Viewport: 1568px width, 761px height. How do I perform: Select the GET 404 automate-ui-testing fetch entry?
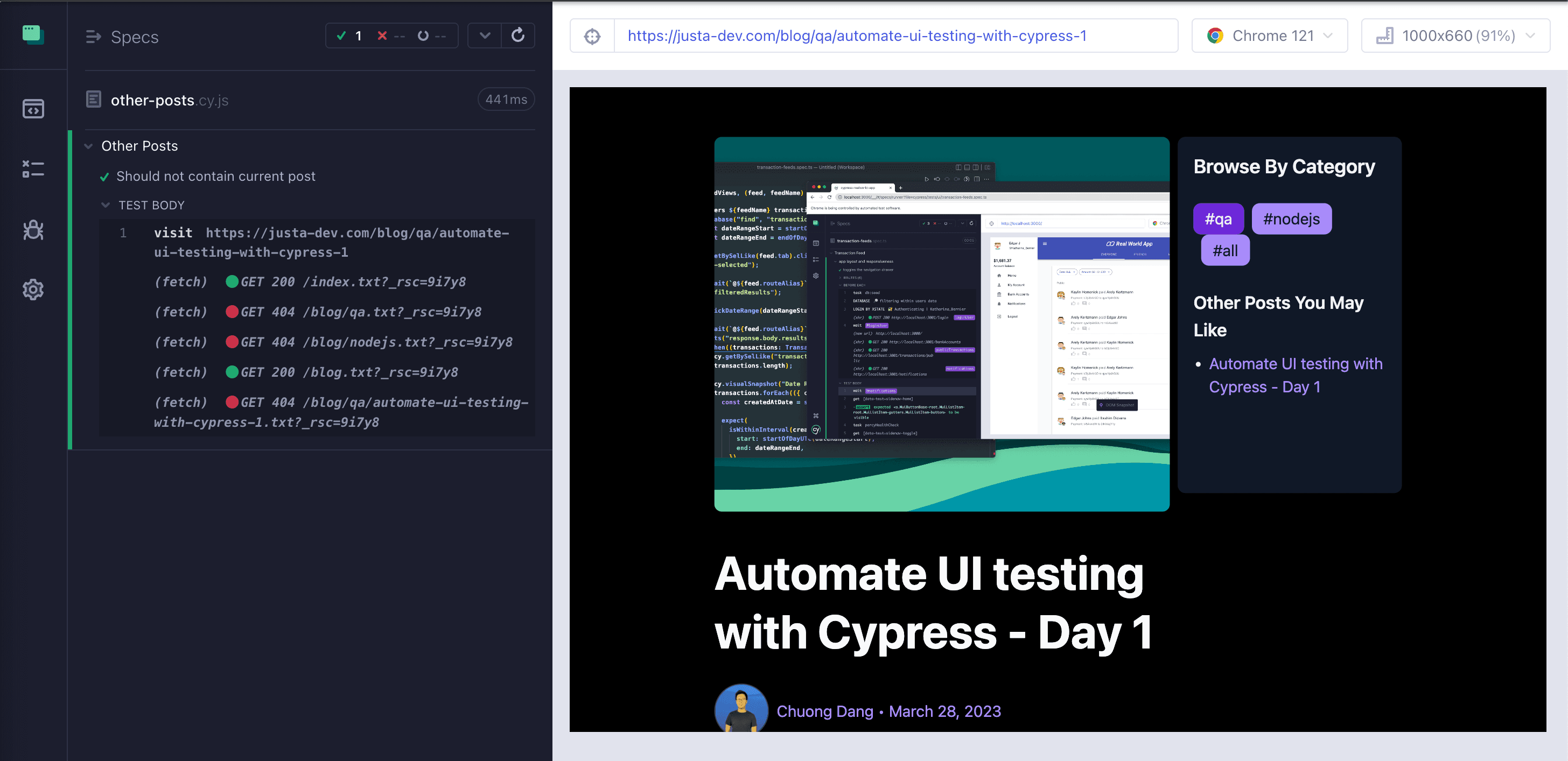pos(317,412)
